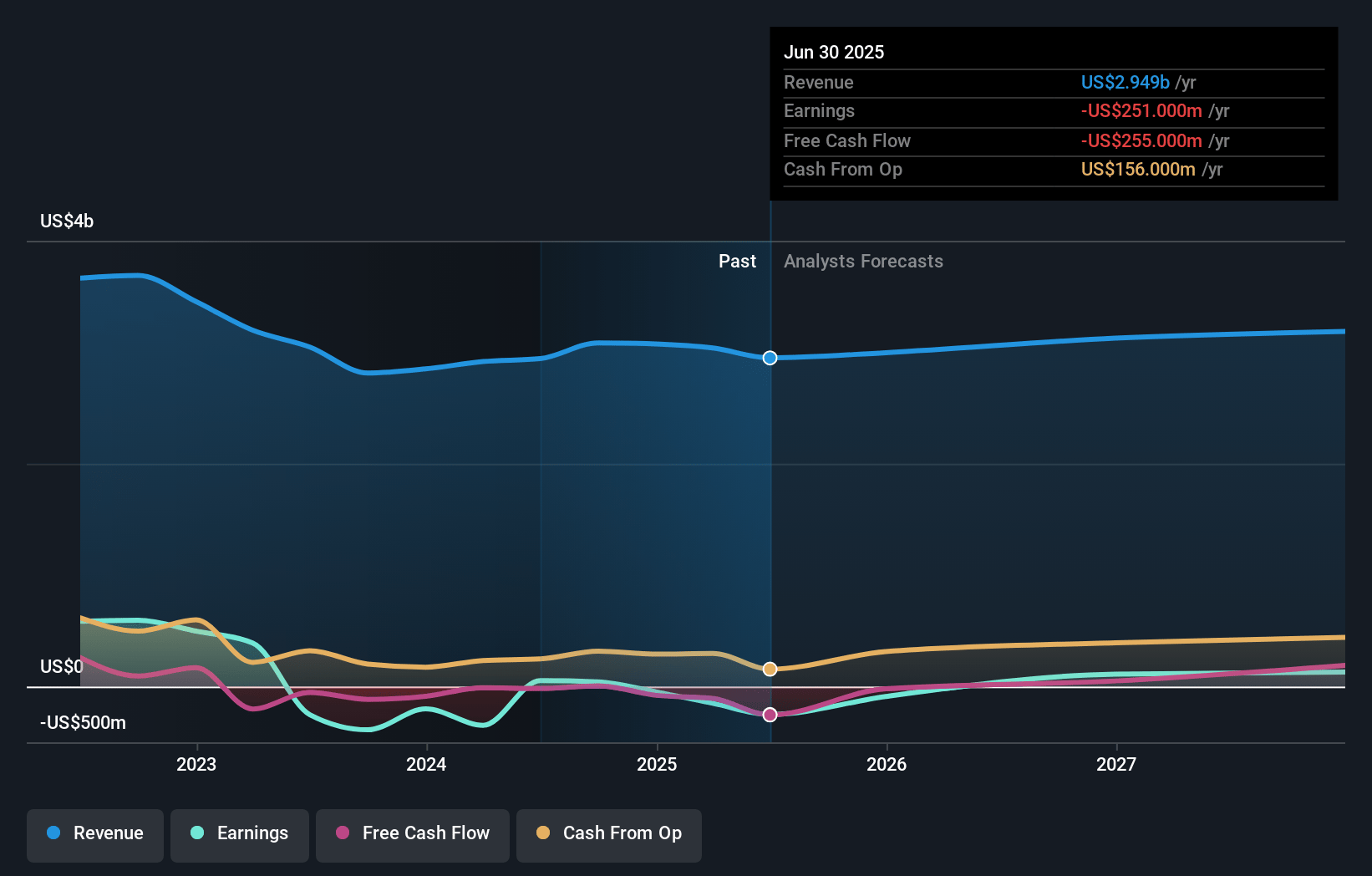
Task: Click the -US$500m y-axis label
Action: 83,722
